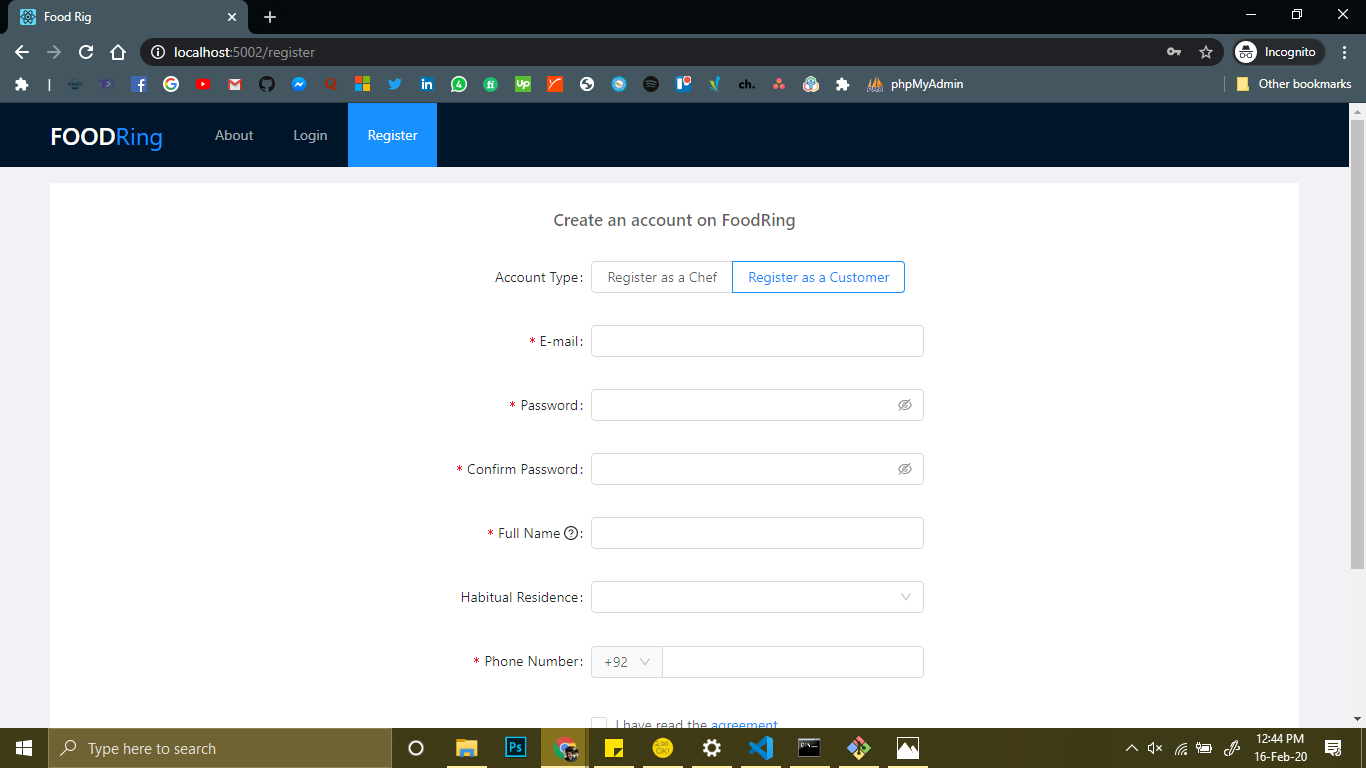Open Command Prompt from the taskbar
The image size is (1366, 768).
point(809,748)
